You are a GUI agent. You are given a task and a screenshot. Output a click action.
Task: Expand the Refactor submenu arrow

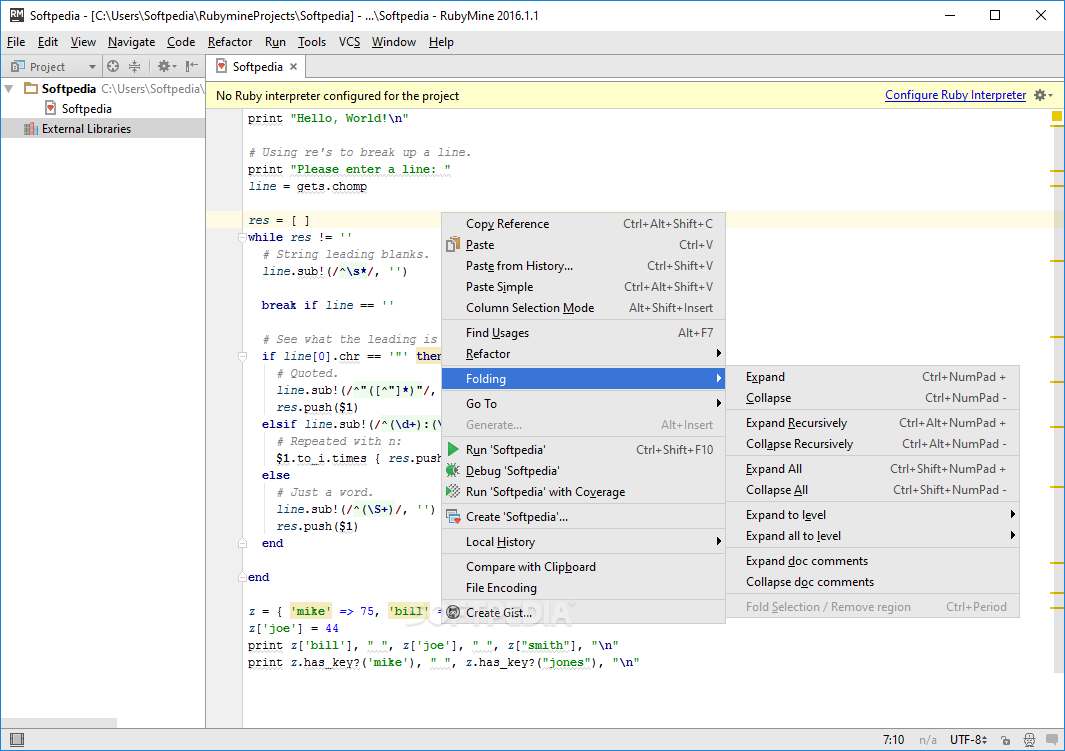tap(719, 353)
